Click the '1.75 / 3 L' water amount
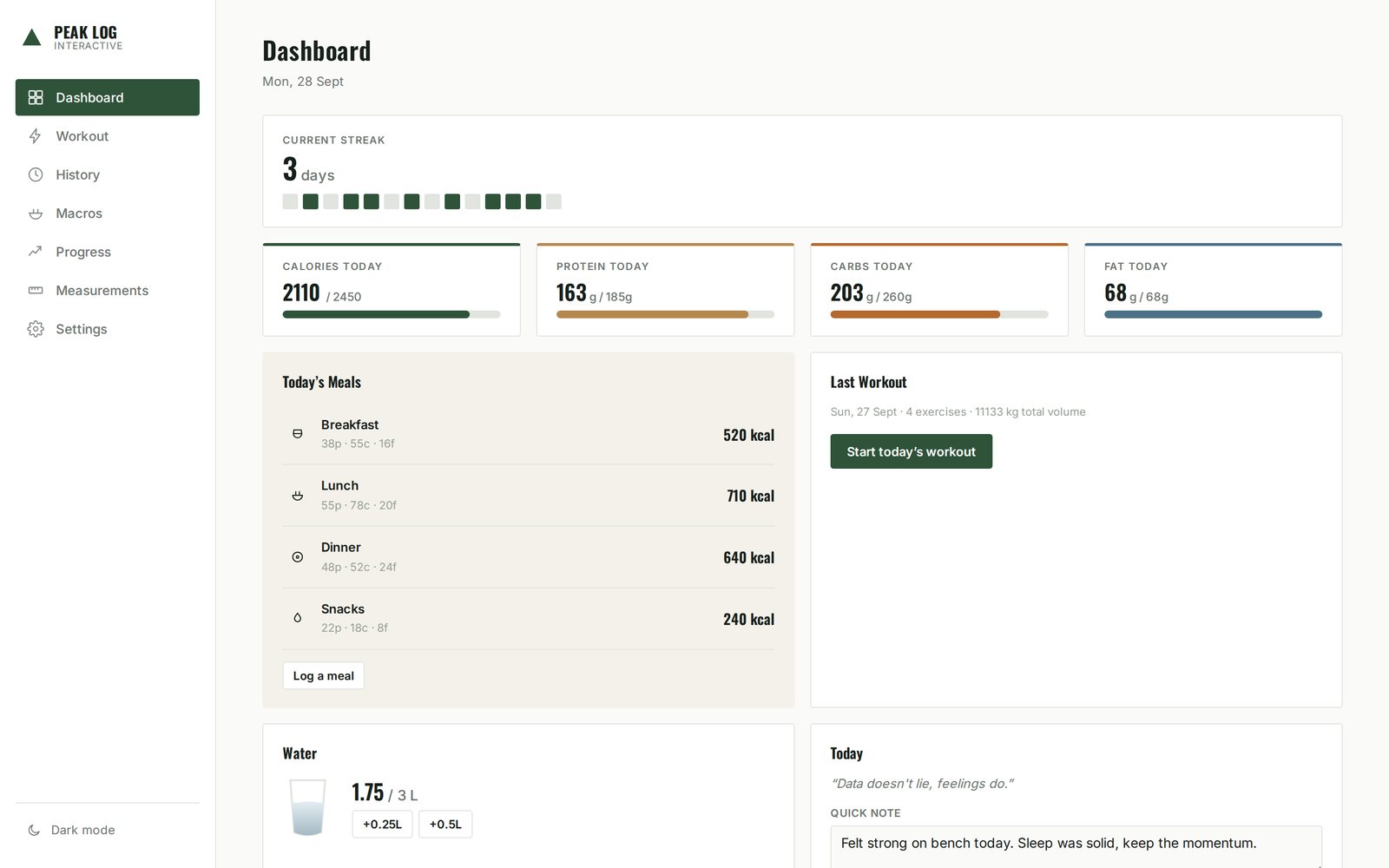The width and height of the screenshot is (1389, 868). (385, 792)
